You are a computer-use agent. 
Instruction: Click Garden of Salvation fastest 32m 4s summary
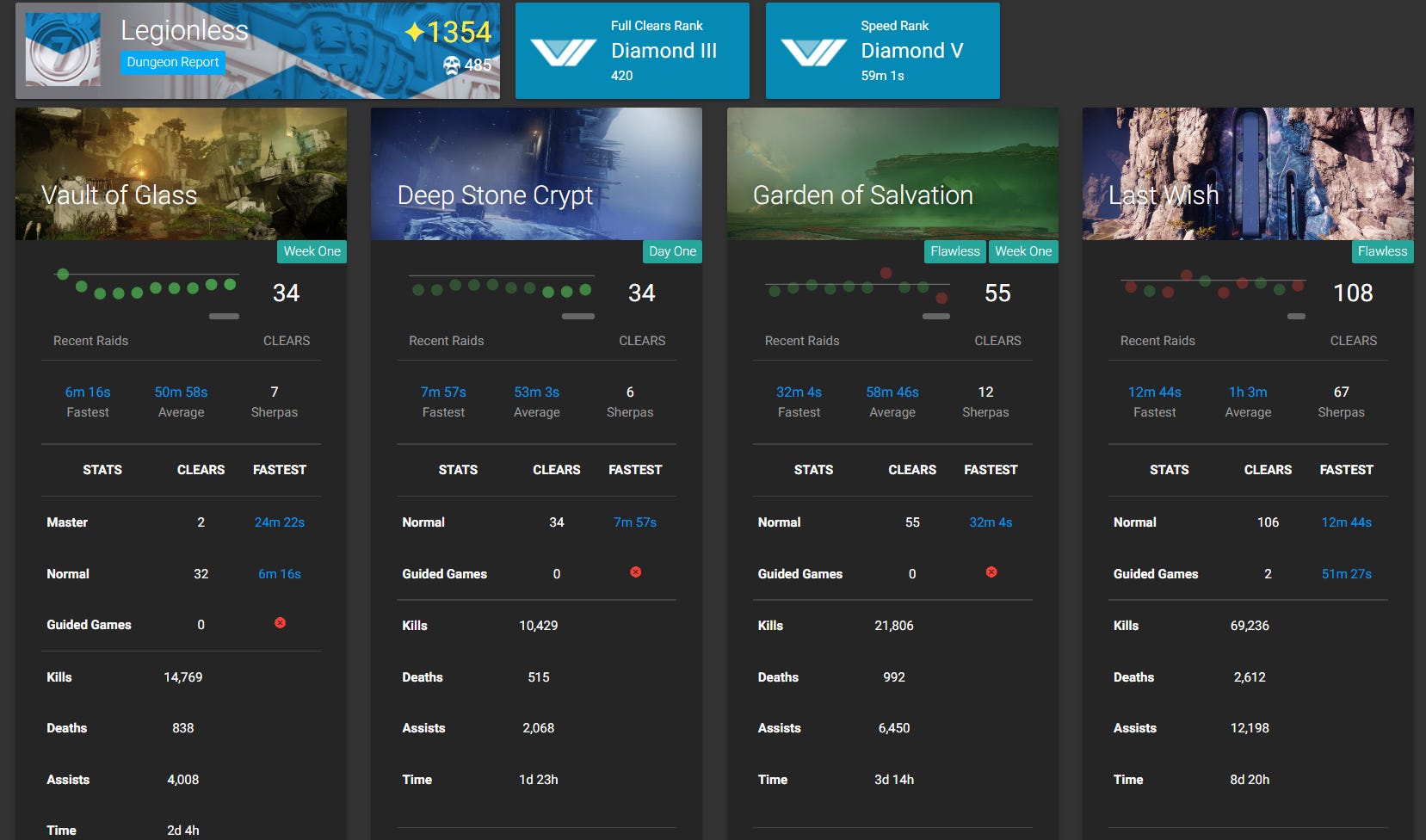tap(799, 392)
